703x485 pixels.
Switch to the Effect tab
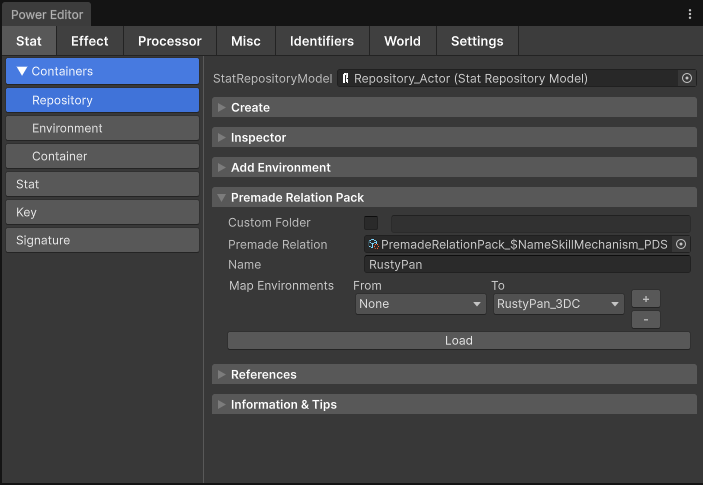[90, 41]
